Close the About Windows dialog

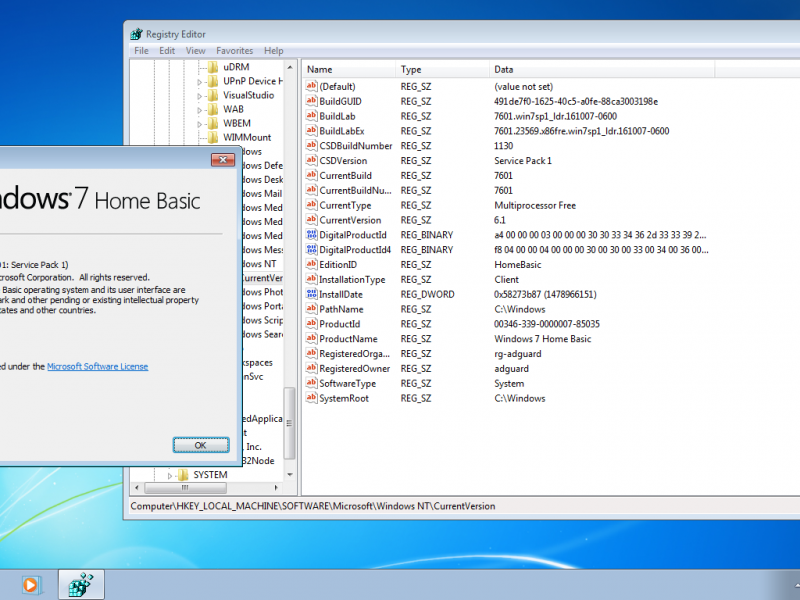pos(223,160)
